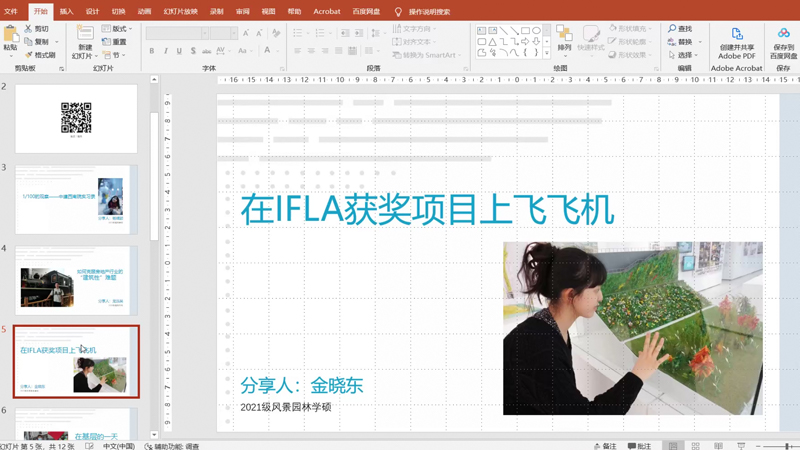The height and width of the screenshot is (450, 800).
Task: Click Select (选择) button
Action: [x=683, y=55]
